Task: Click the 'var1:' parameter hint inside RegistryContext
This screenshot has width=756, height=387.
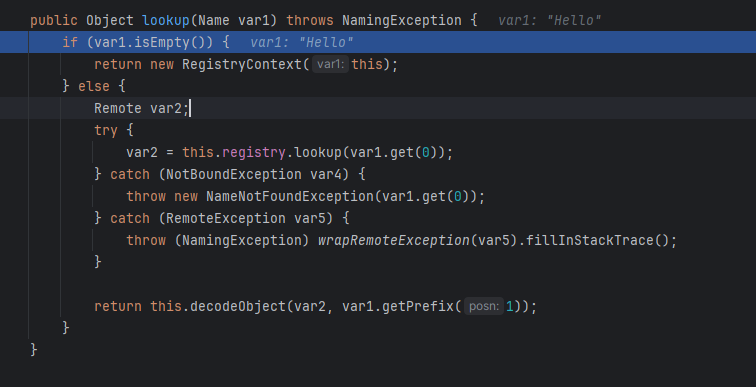Action: tap(330, 65)
